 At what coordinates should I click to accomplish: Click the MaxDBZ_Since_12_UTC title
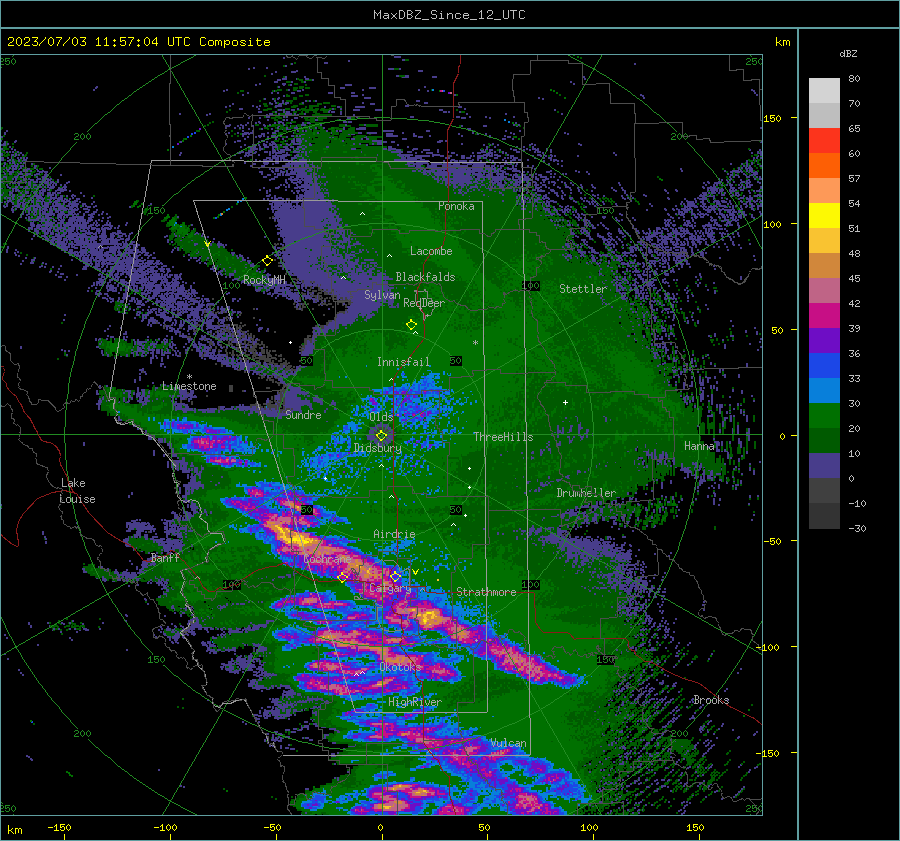(x=449, y=15)
